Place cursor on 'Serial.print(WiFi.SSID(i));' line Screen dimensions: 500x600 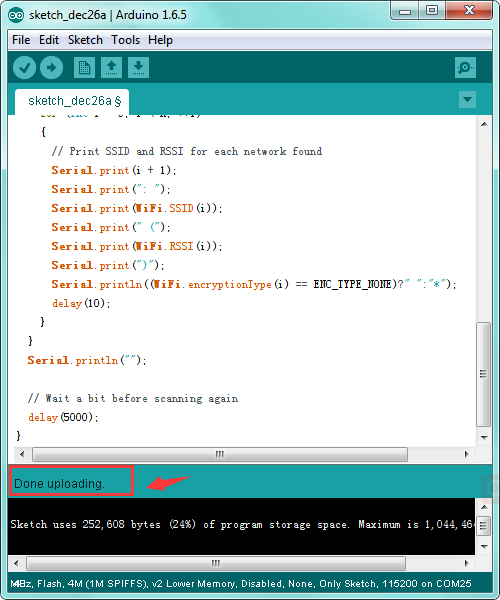coord(137,208)
